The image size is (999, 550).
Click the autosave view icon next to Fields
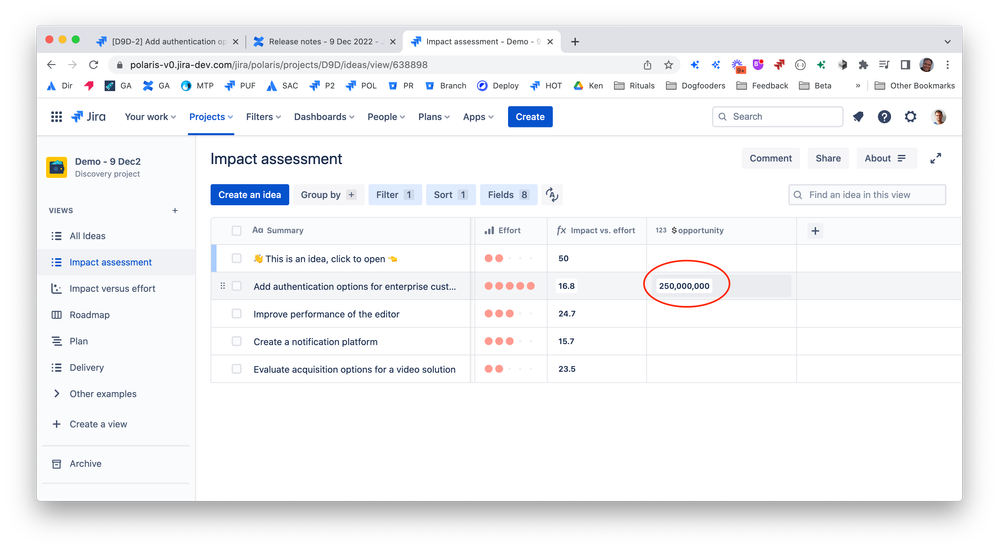[552, 195]
